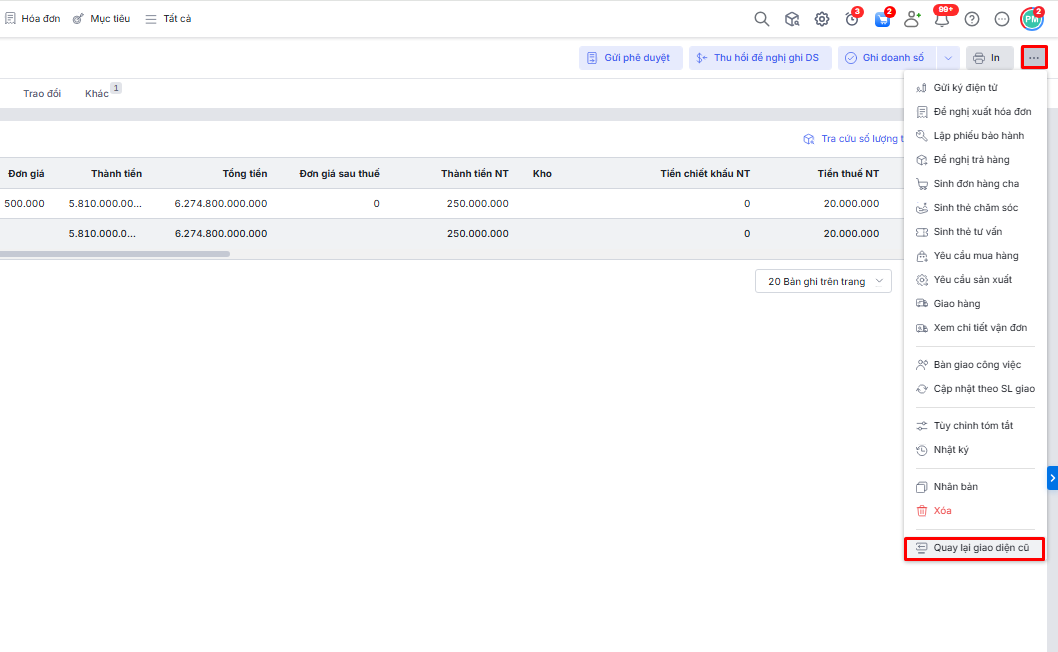Screen dimensions: 1058x652
Task: Click the In print button
Action: [x=987, y=58]
